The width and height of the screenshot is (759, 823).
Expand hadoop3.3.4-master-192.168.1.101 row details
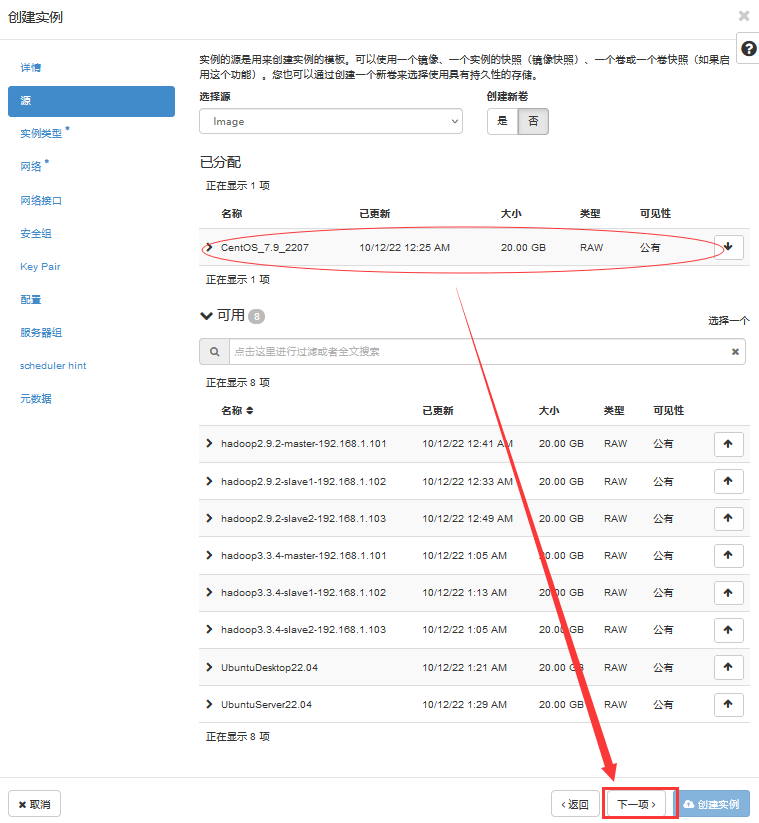209,555
